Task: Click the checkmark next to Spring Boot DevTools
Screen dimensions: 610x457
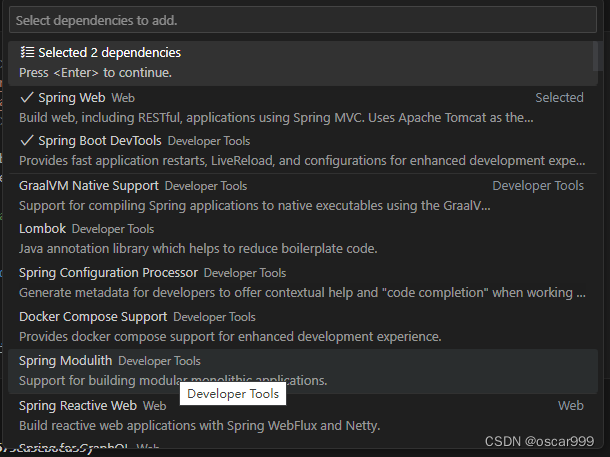Action: coord(26,141)
